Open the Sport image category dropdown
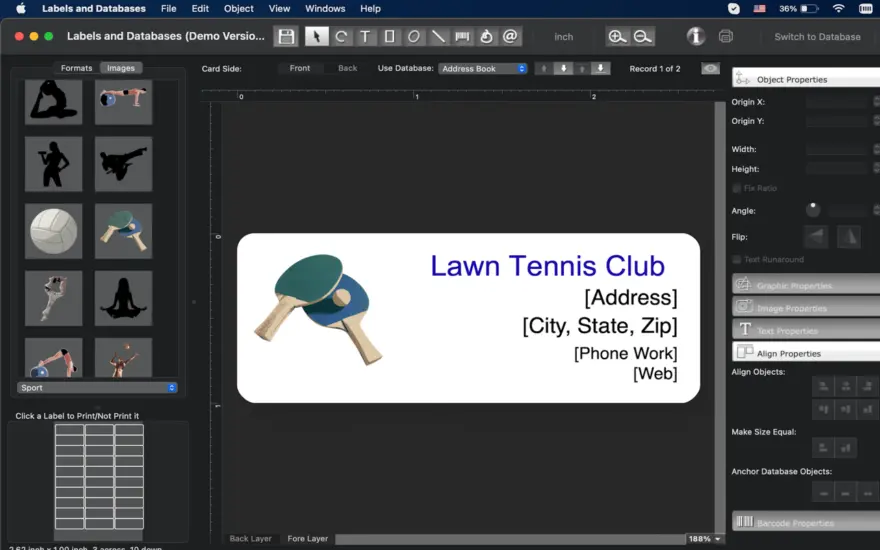The image size is (880, 550). [x=97, y=388]
